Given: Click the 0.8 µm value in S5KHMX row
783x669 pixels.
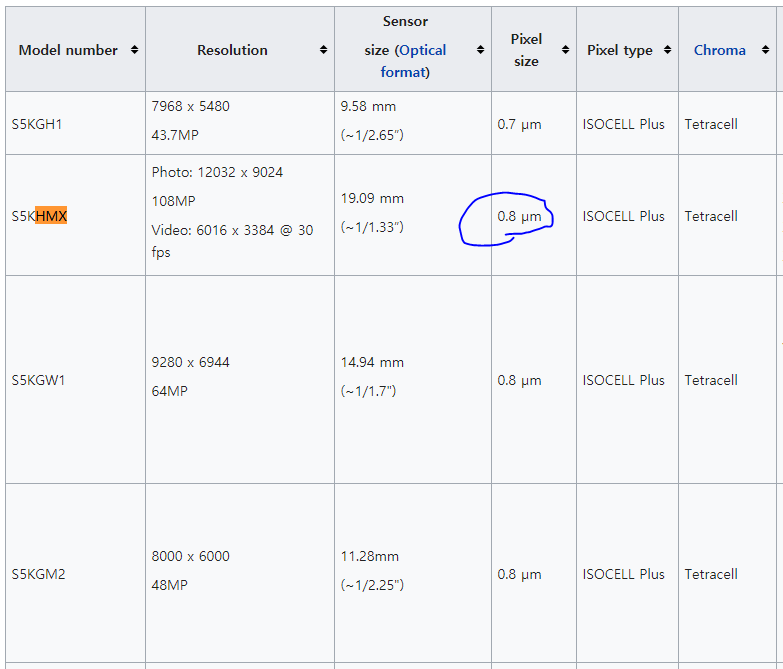Looking at the screenshot, I should pos(519,216).
